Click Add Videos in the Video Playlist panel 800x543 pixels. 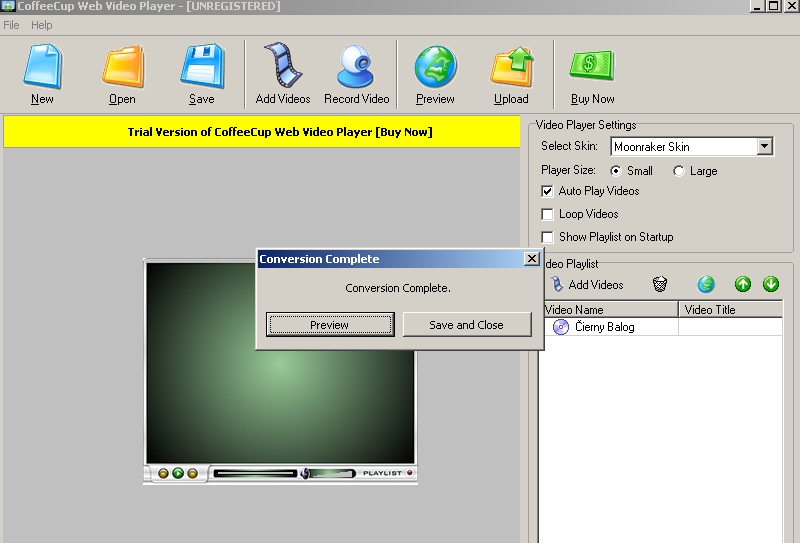tap(587, 285)
